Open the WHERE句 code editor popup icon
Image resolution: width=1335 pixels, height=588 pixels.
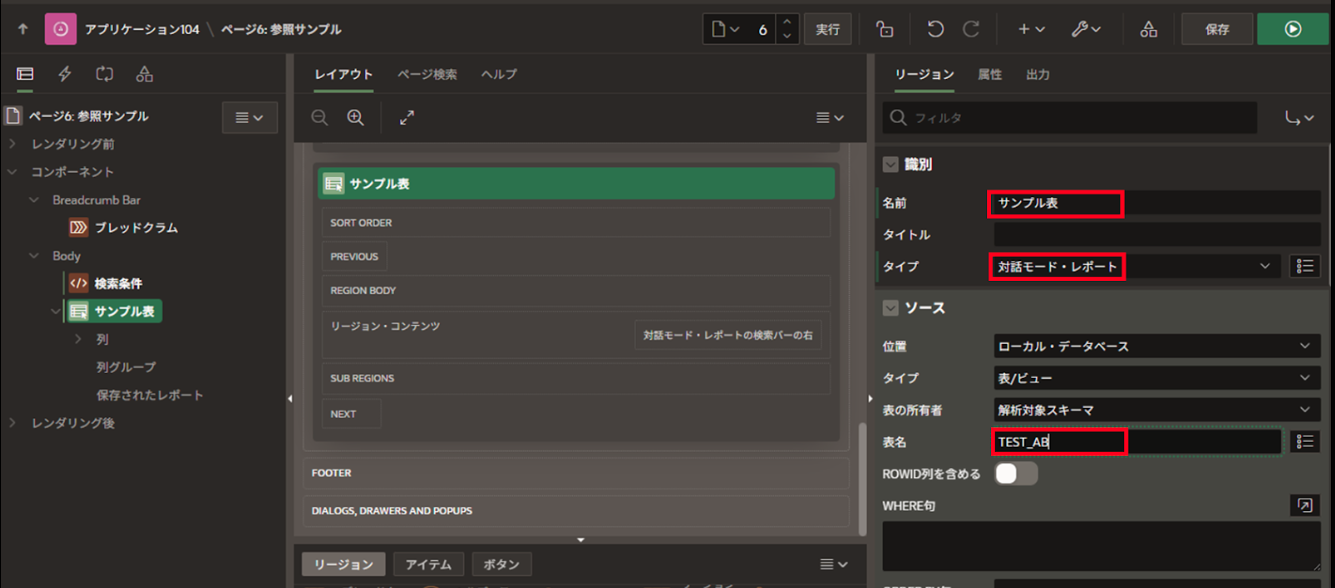click(1304, 506)
